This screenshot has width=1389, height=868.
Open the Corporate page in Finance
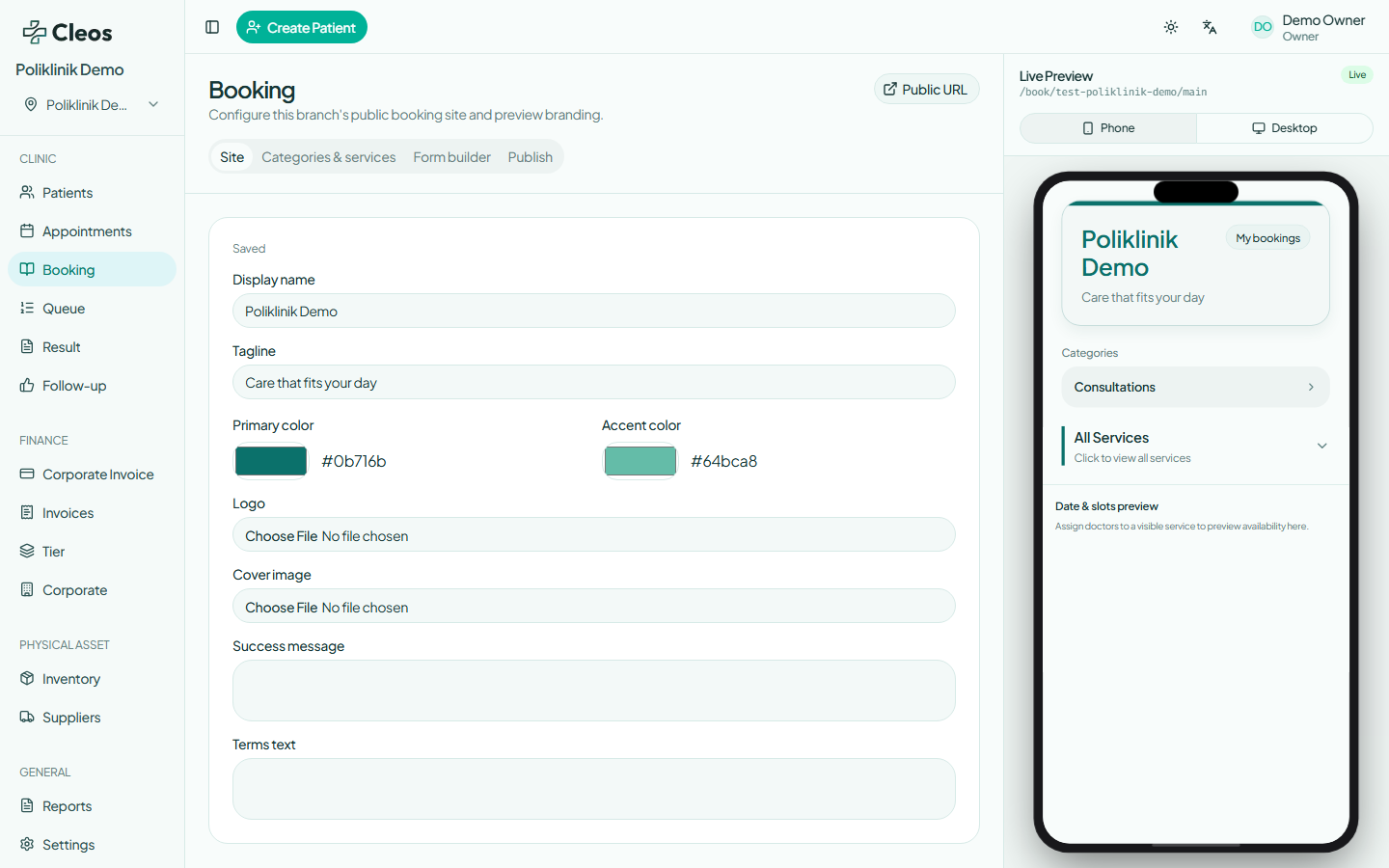[x=92, y=590]
